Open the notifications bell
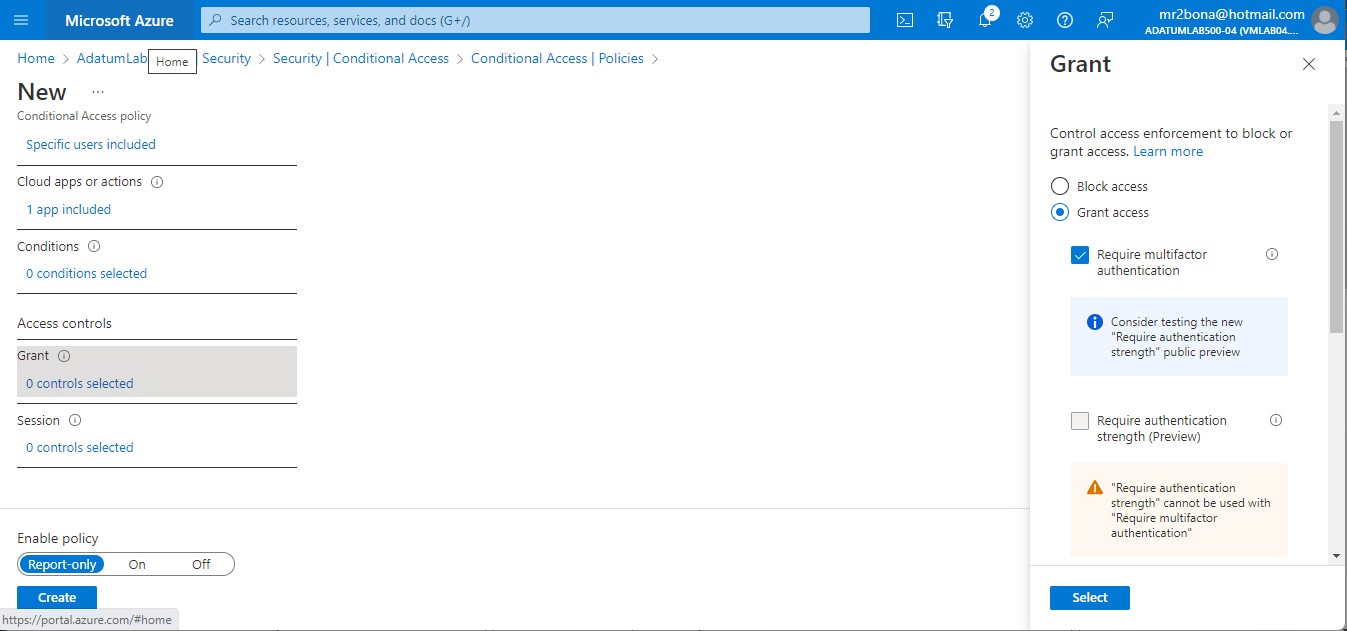 coord(985,20)
